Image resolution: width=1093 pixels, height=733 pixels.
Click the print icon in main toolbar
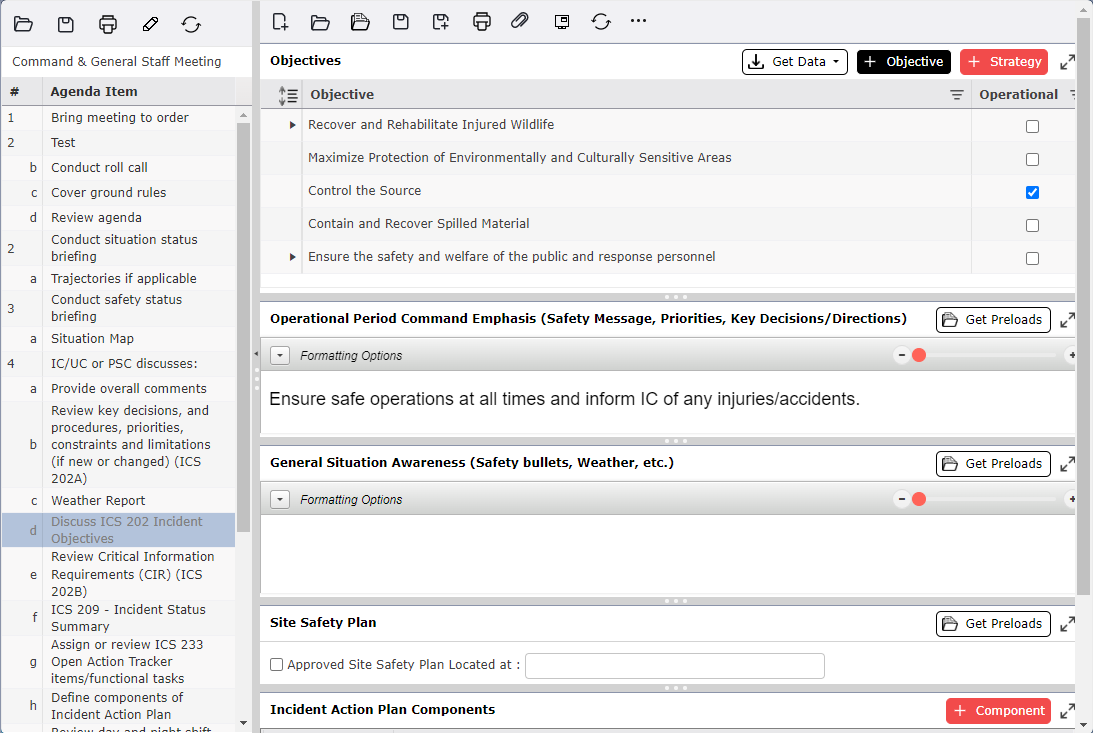pyautogui.click(x=482, y=21)
